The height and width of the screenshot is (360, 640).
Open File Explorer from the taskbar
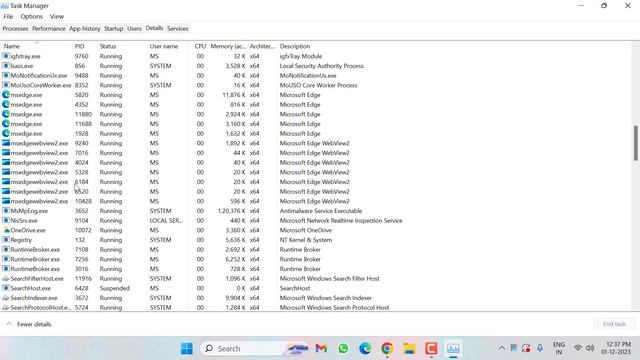pyautogui.click(x=409, y=348)
